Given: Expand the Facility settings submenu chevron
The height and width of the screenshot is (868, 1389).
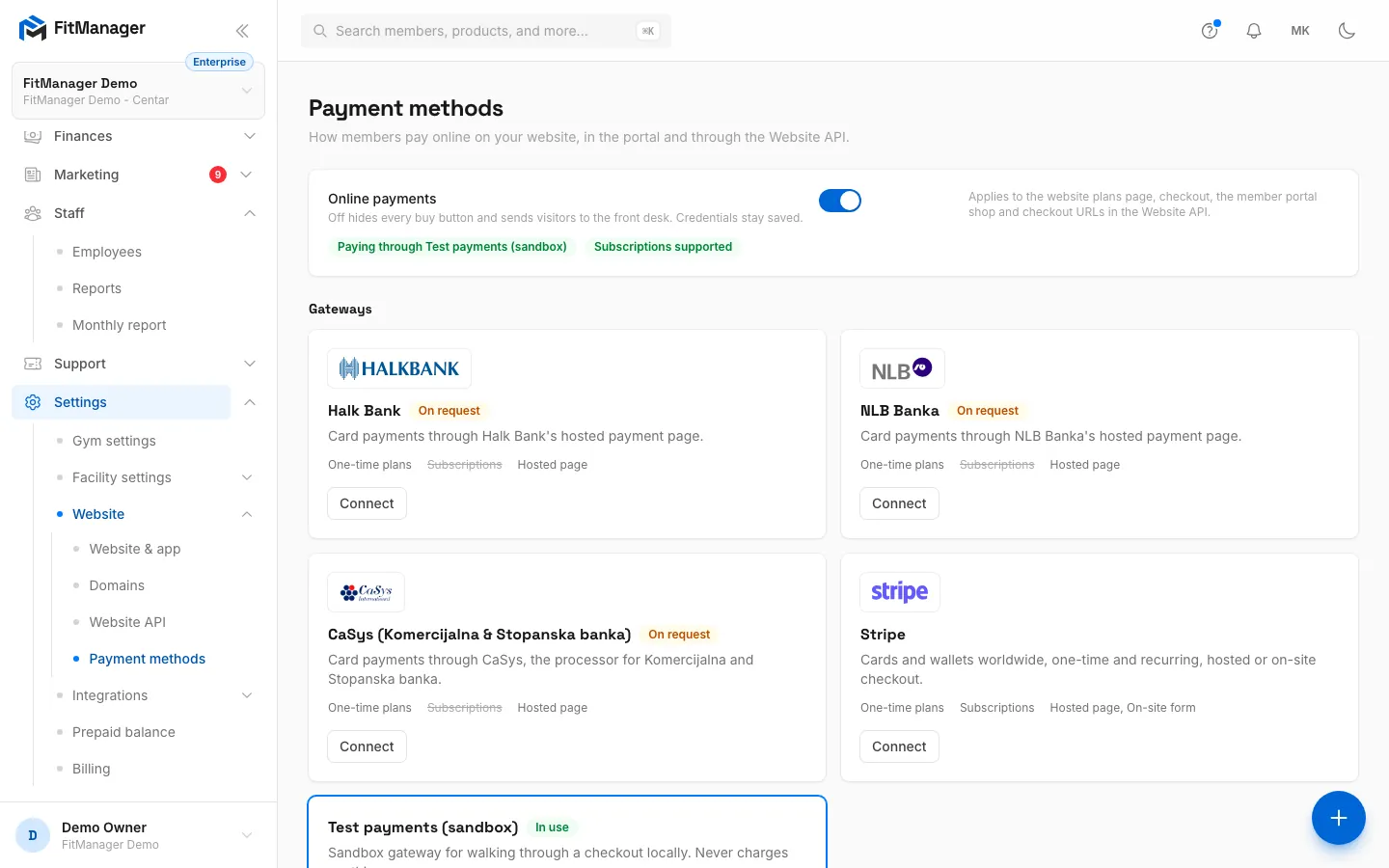Looking at the screenshot, I should pos(247,477).
